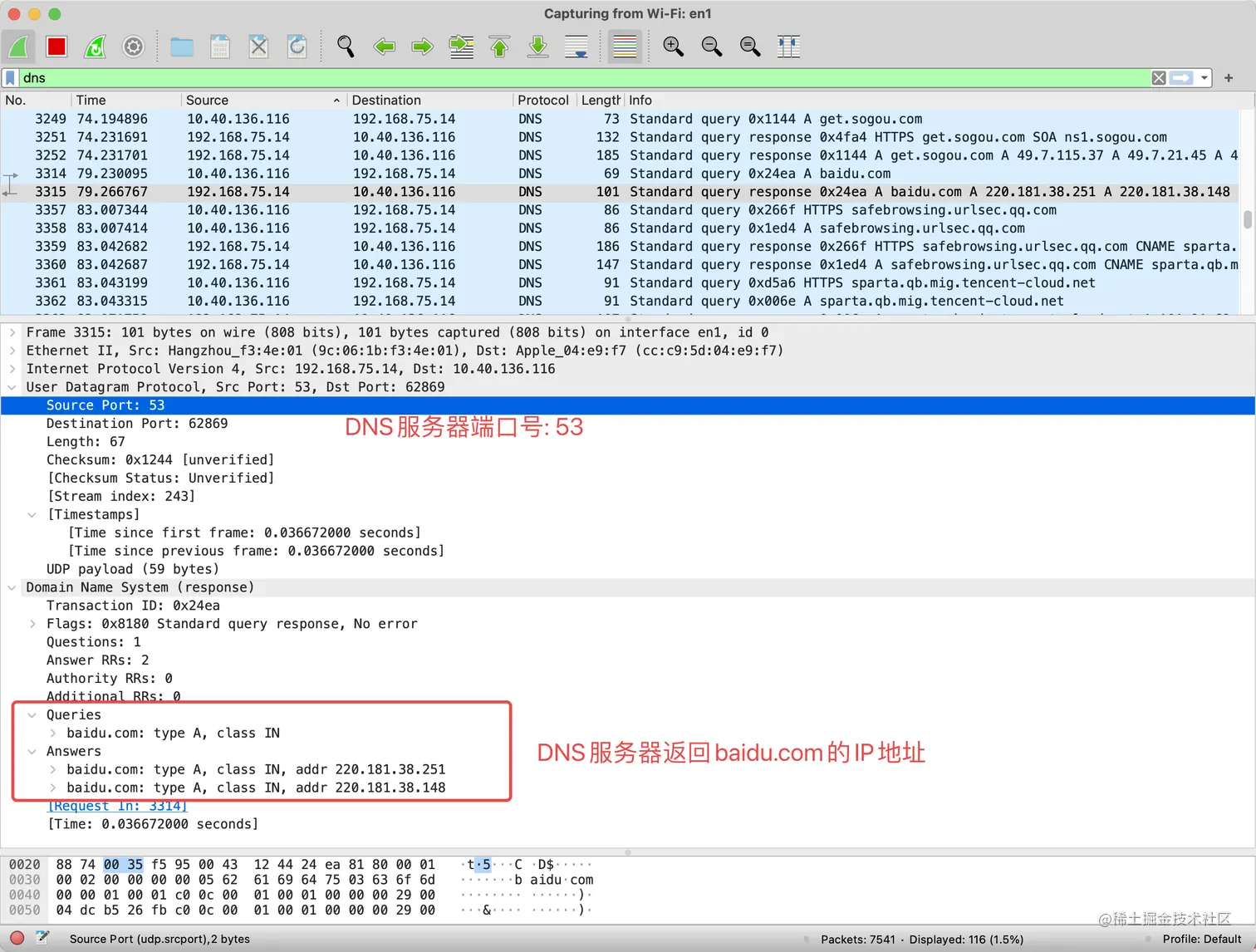Zoom out the packet text
Screen dimensions: 1256x952
click(x=711, y=47)
